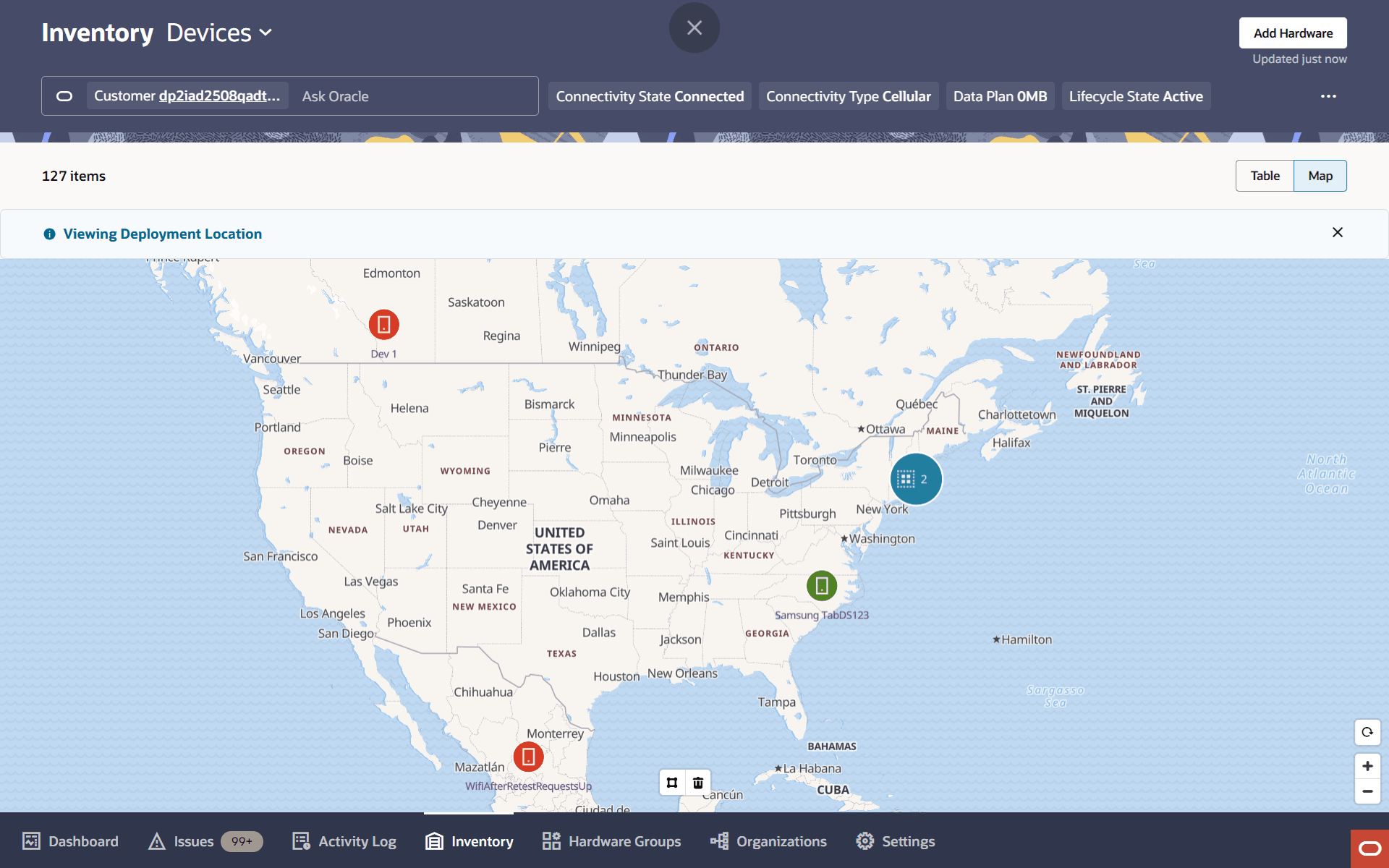This screenshot has width=1389, height=868.
Task: Click the 127 items count text
Action: click(74, 176)
